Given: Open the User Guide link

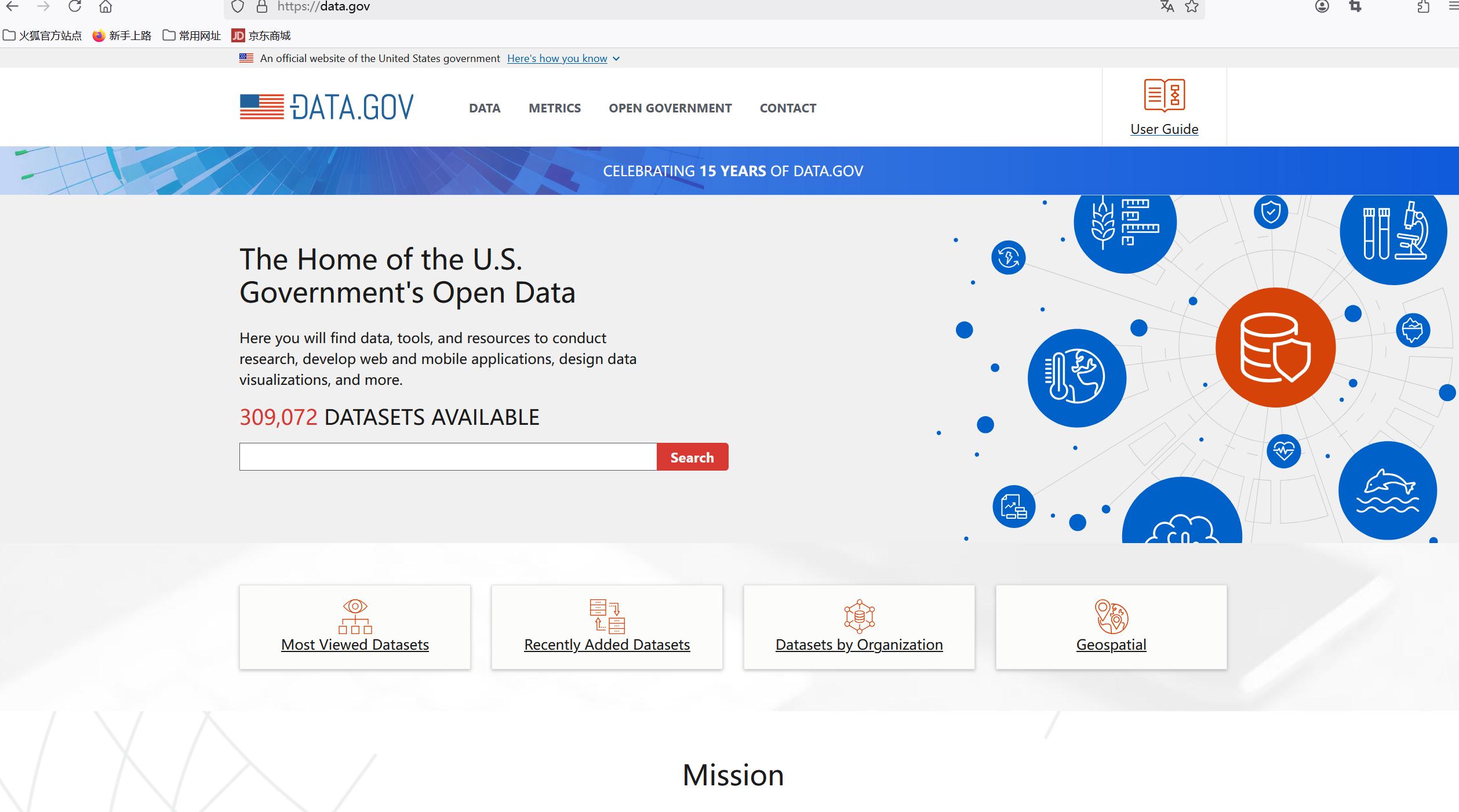Looking at the screenshot, I should coord(1164,129).
